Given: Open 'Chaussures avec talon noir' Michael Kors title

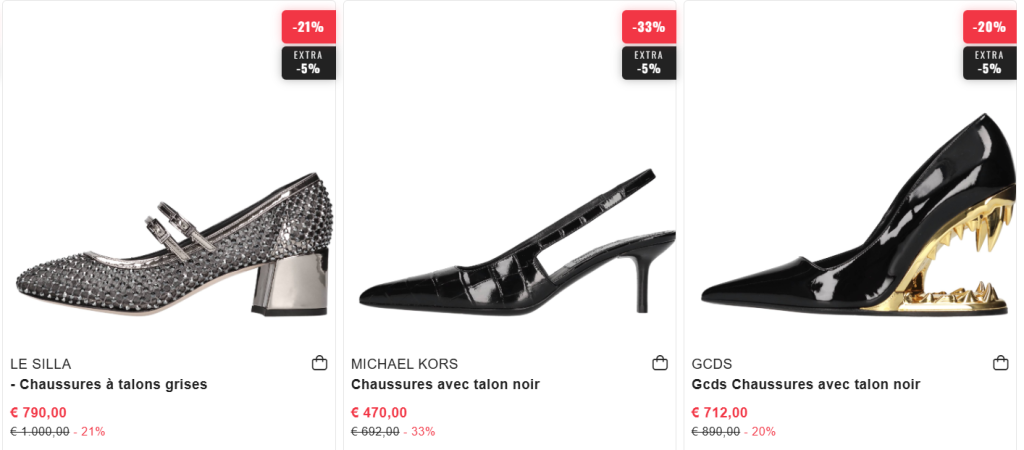Looking at the screenshot, I should click(x=445, y=385).
